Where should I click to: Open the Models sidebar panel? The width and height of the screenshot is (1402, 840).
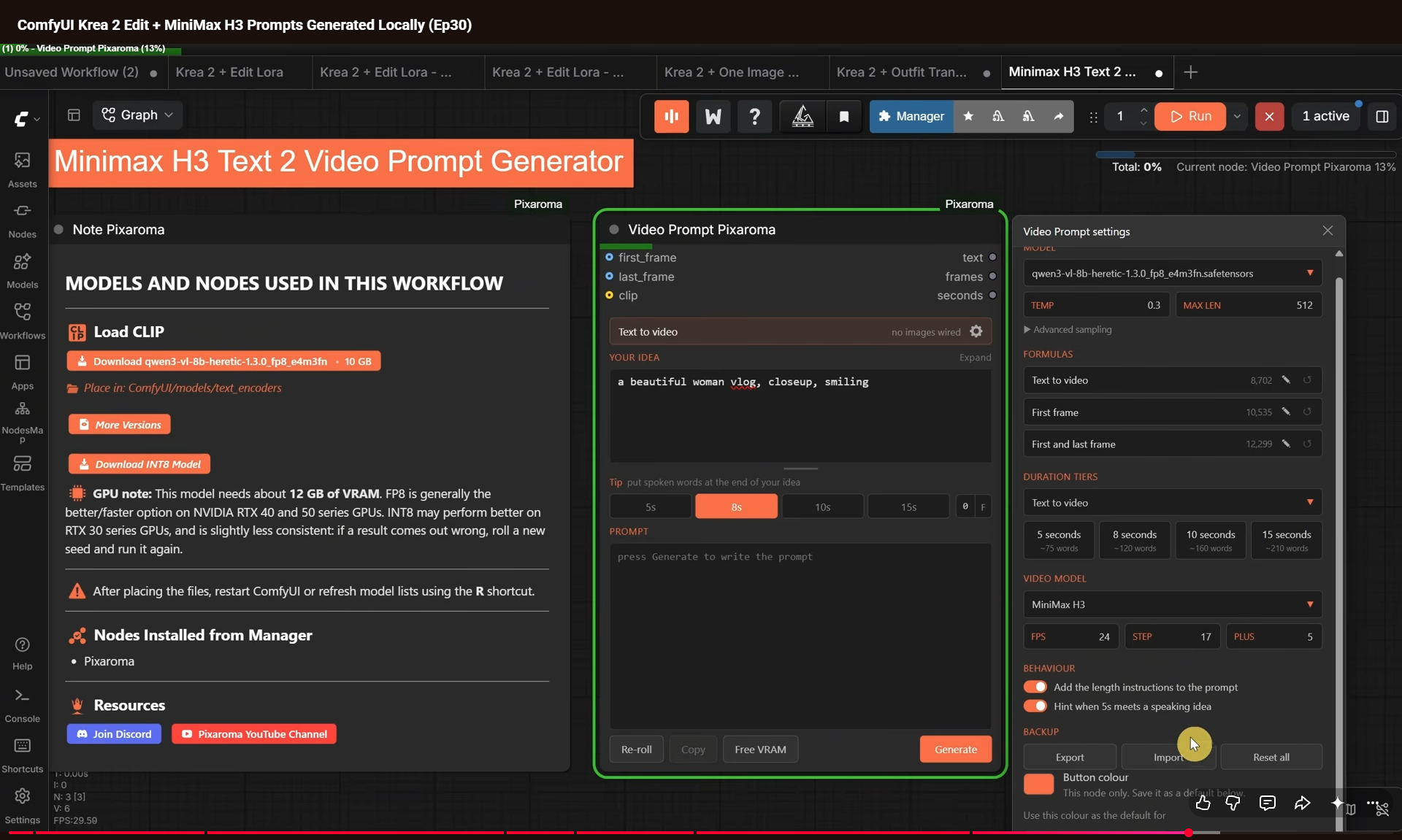pos(23,271)
